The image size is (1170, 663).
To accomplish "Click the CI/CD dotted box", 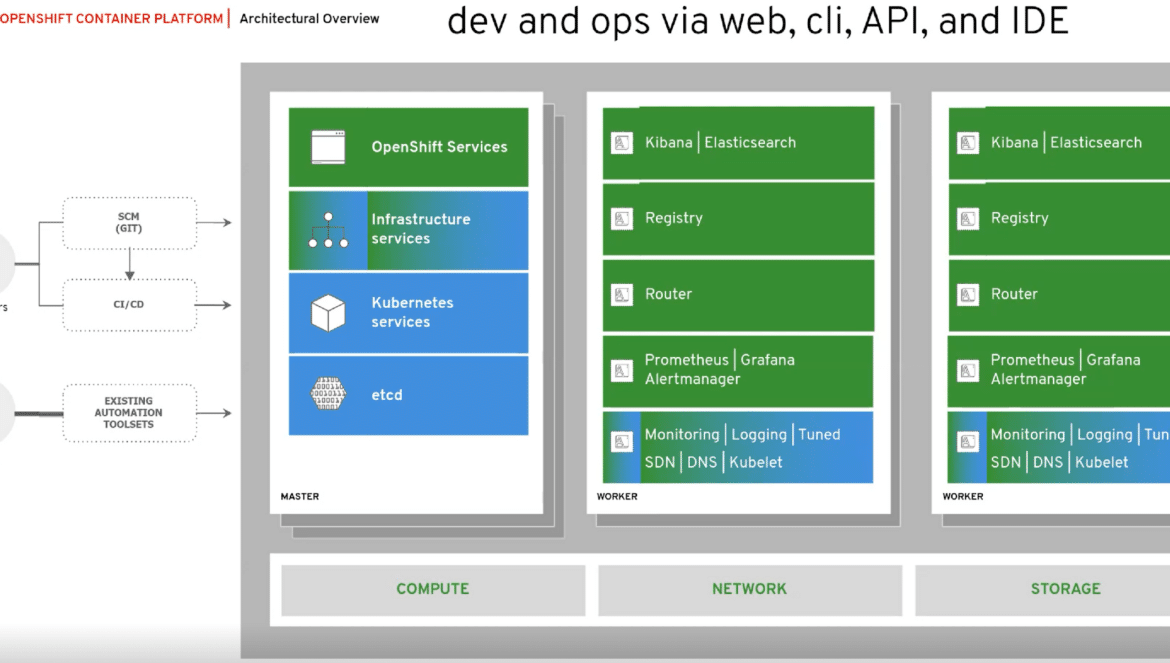I will point(129,304).
